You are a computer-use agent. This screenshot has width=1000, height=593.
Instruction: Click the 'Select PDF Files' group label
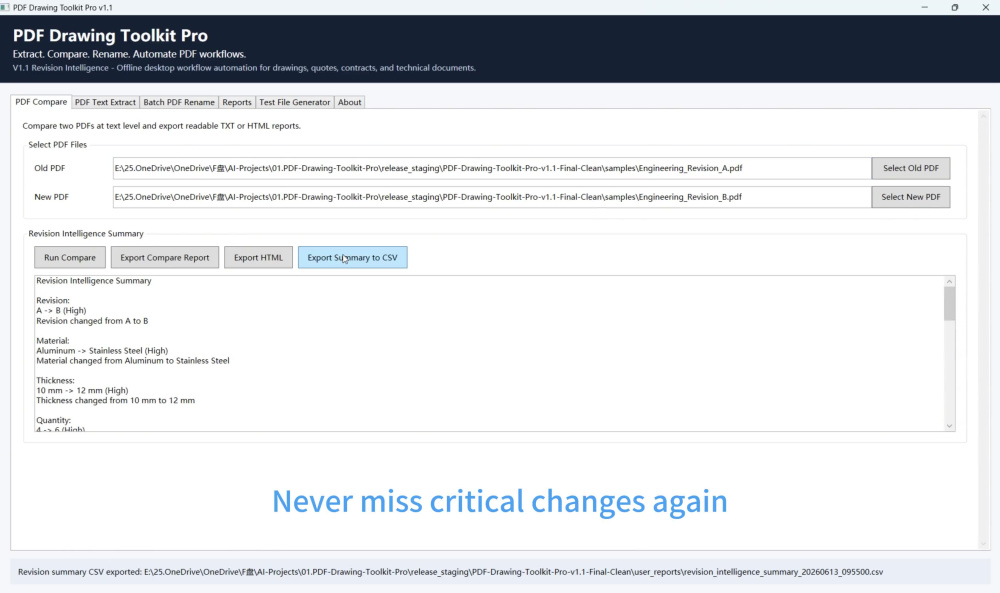click(x=57, y=145)
